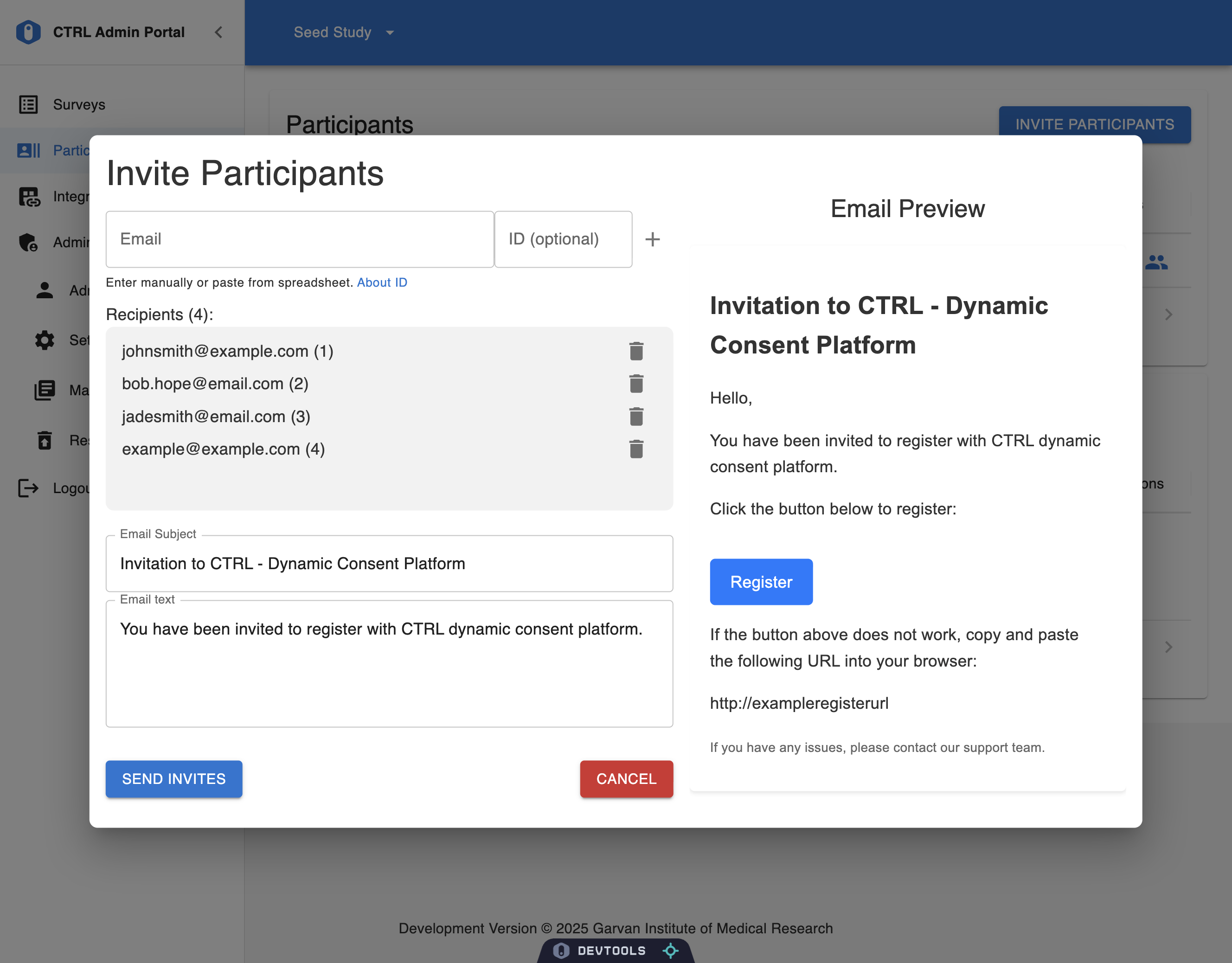The image size is (1232, 963).
Task: Open the About ID link
Action: tap(382, 282)
